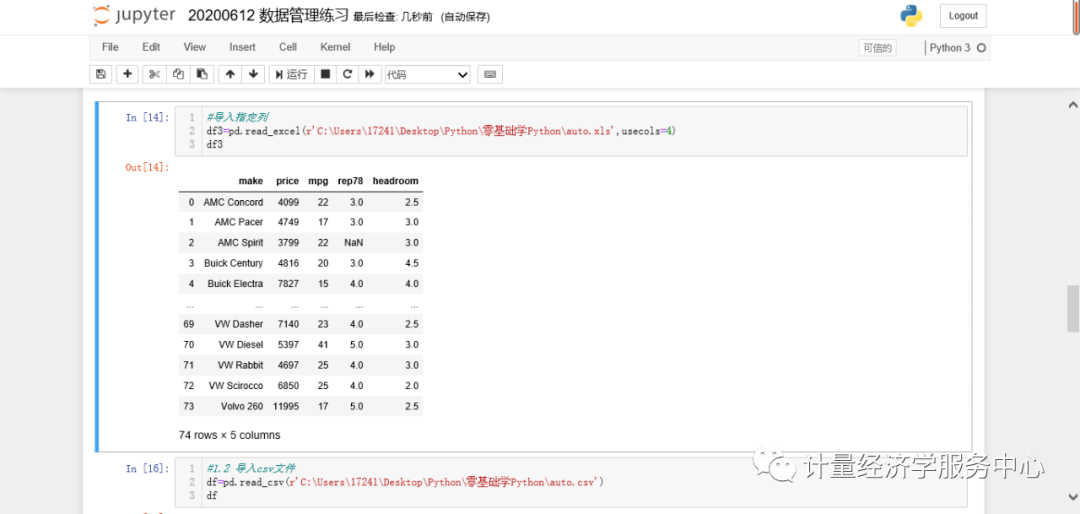This screenshot has height=514, width=1080.
Task: Click the NaN value in rep78 column
Action: (354, 243)
